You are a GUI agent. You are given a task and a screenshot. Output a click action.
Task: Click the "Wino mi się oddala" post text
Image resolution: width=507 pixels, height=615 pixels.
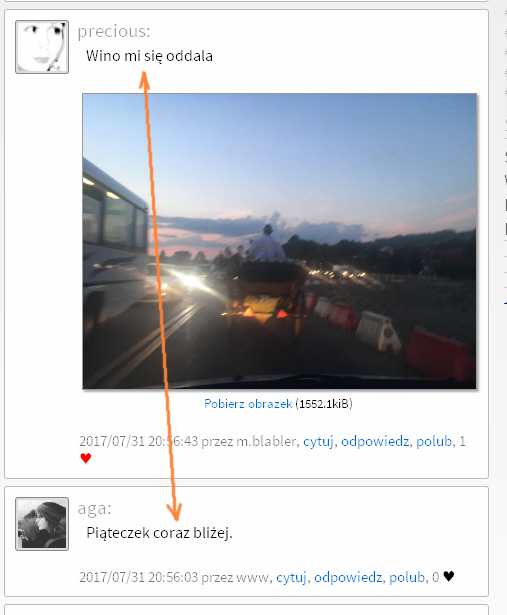149,56
